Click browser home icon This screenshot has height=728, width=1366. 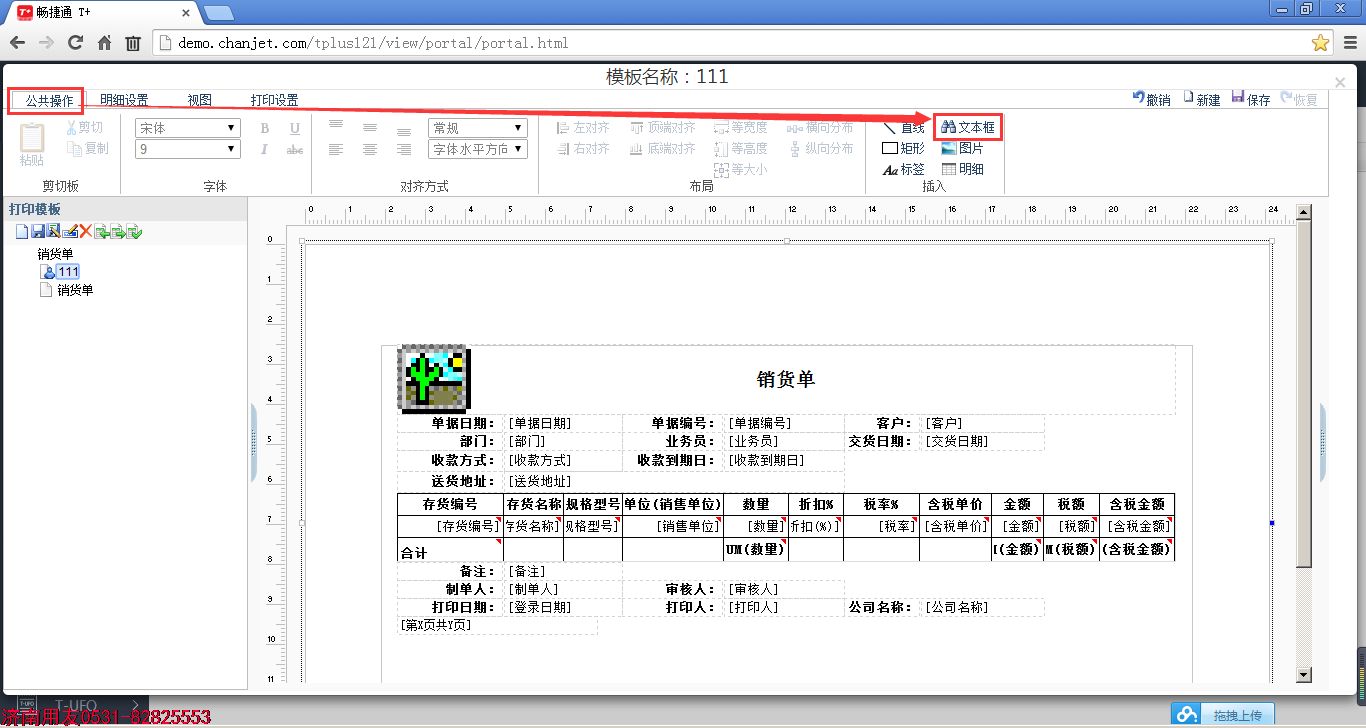[x=104, y=43]
